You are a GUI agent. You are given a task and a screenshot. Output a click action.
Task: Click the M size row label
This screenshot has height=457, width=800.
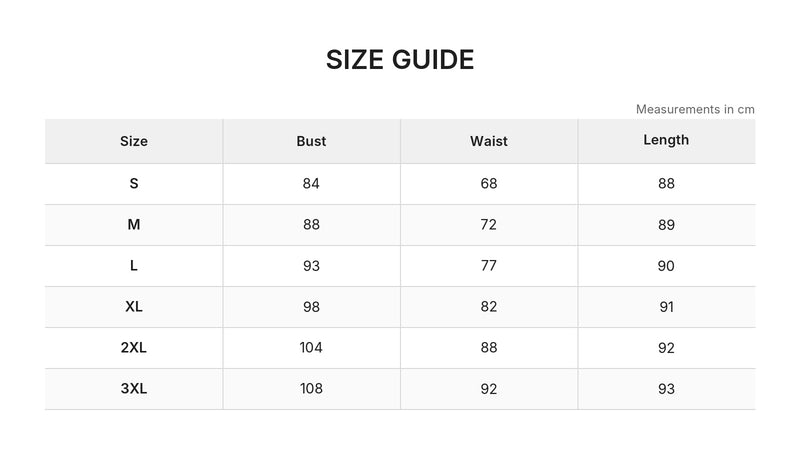tap(134, 224)
